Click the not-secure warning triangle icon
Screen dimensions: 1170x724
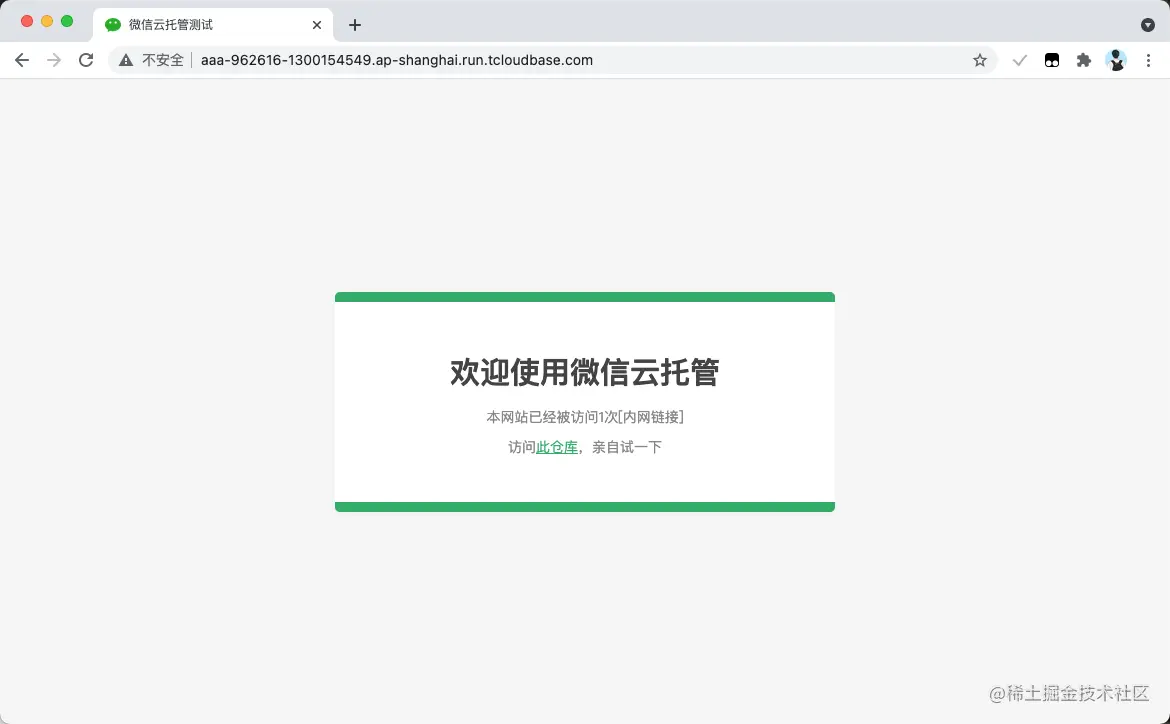[x=126, y=60]
